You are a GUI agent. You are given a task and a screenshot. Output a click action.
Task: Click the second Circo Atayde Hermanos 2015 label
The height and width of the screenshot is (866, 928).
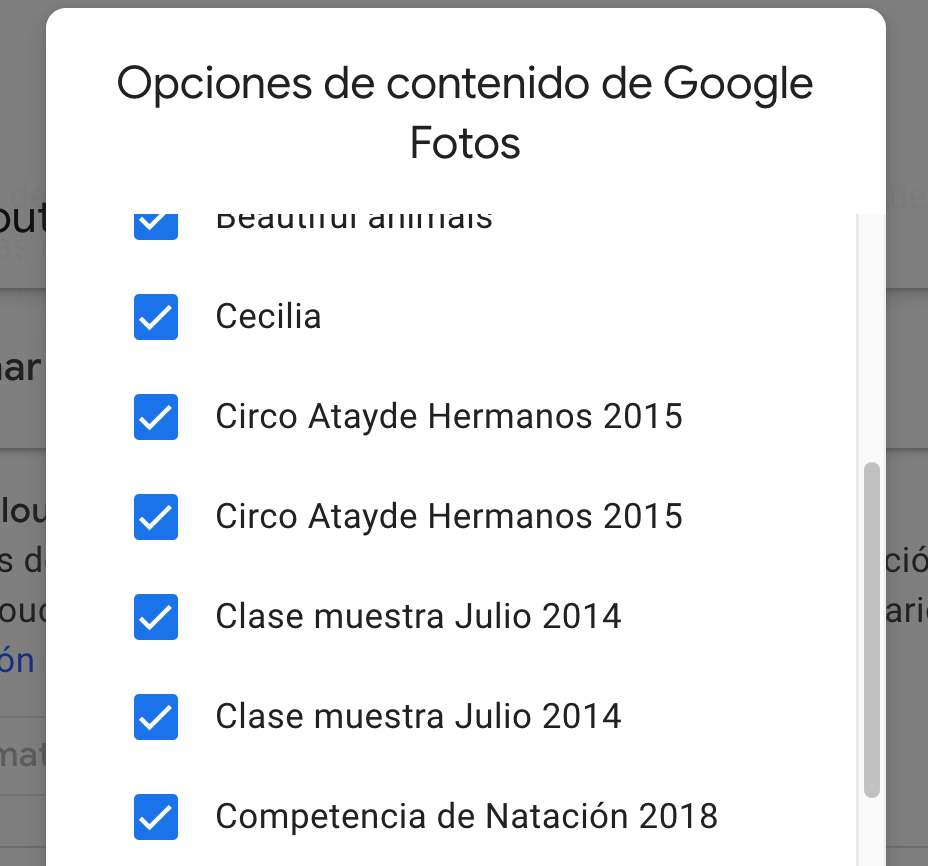[x=449, y=516]
